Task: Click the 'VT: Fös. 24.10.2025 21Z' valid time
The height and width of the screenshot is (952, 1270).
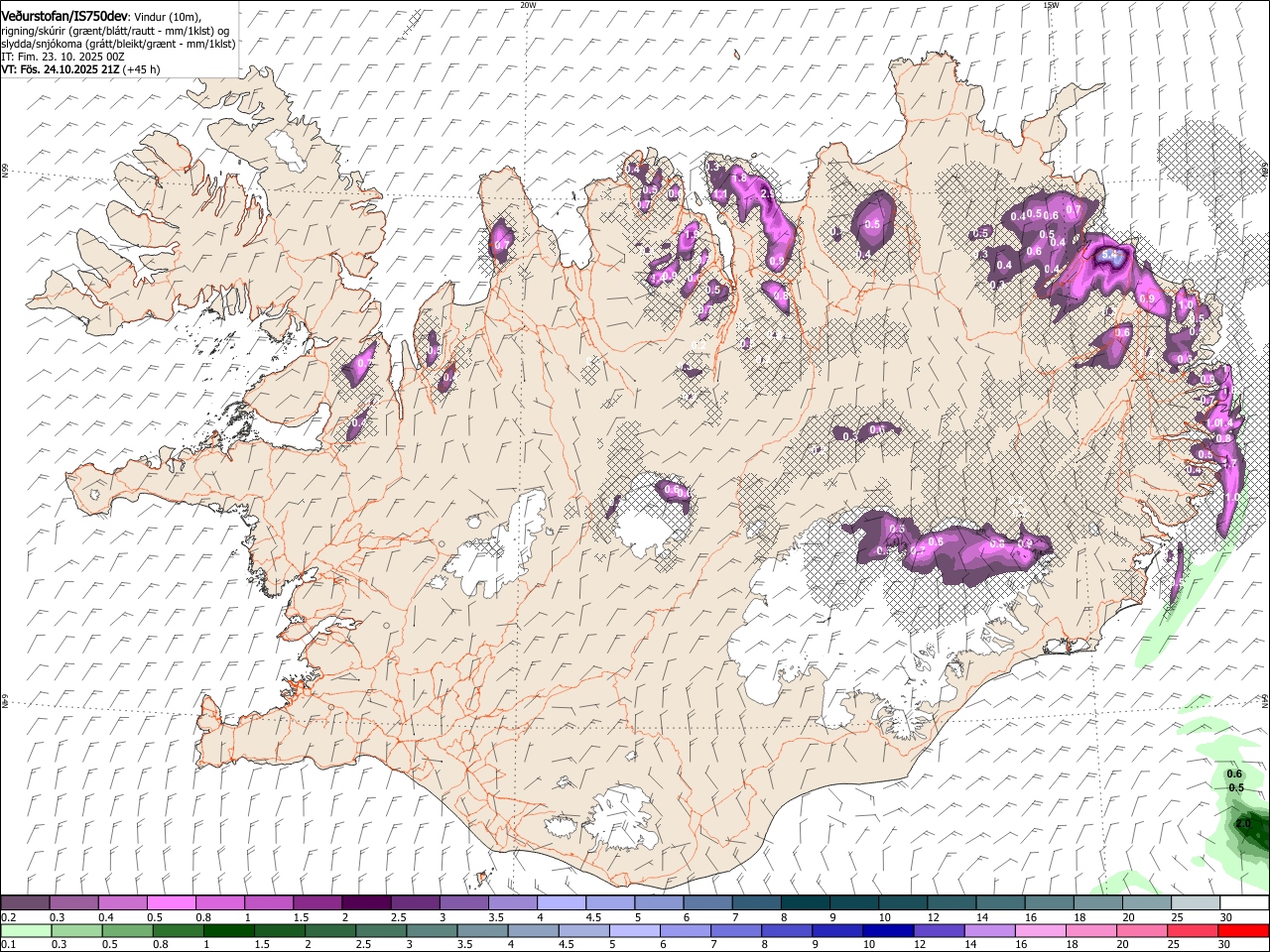Action: 60,69
